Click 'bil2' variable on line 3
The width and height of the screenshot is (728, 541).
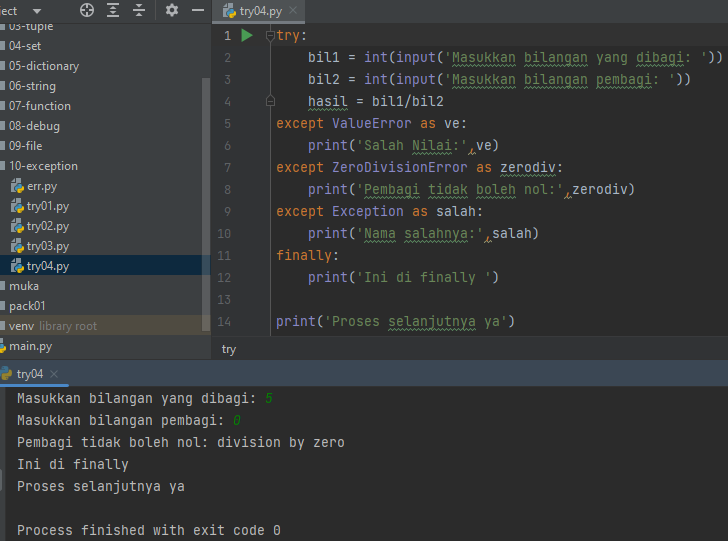(324, 79)
